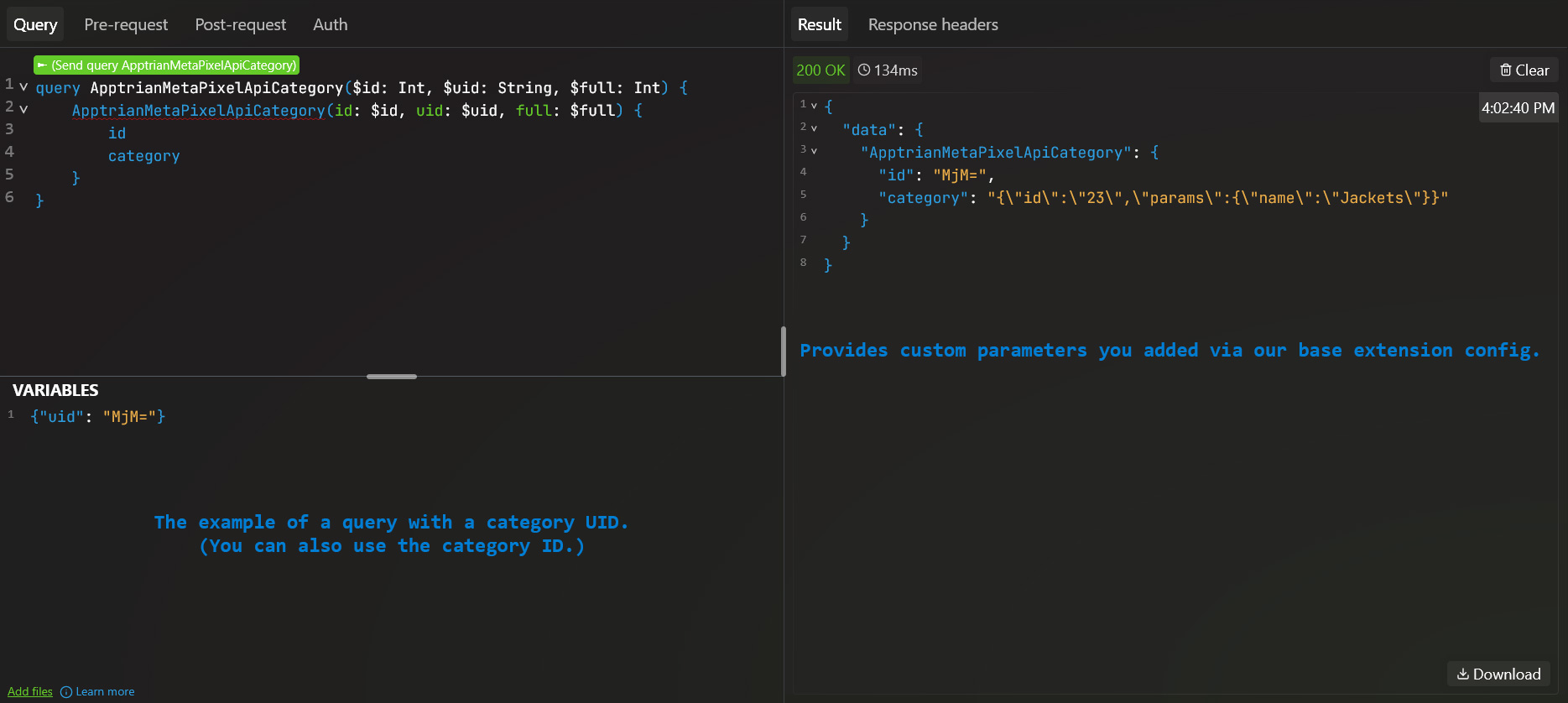
Task: Collapse the ApptrianMetaPixelApiCategory result fold arrow
Action: (x=814, y=150)
